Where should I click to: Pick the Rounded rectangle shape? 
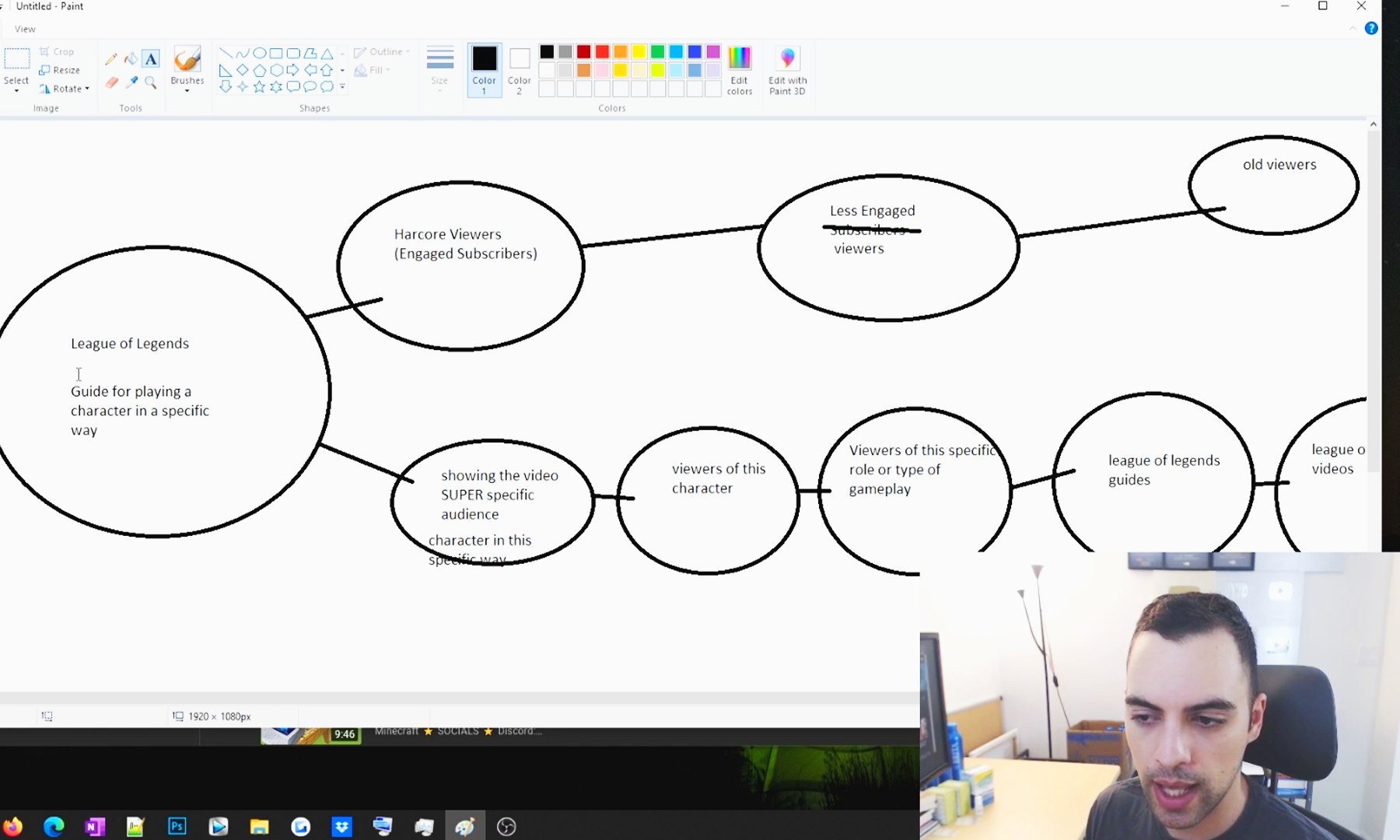pyautogui.click(x=293, y=53)
